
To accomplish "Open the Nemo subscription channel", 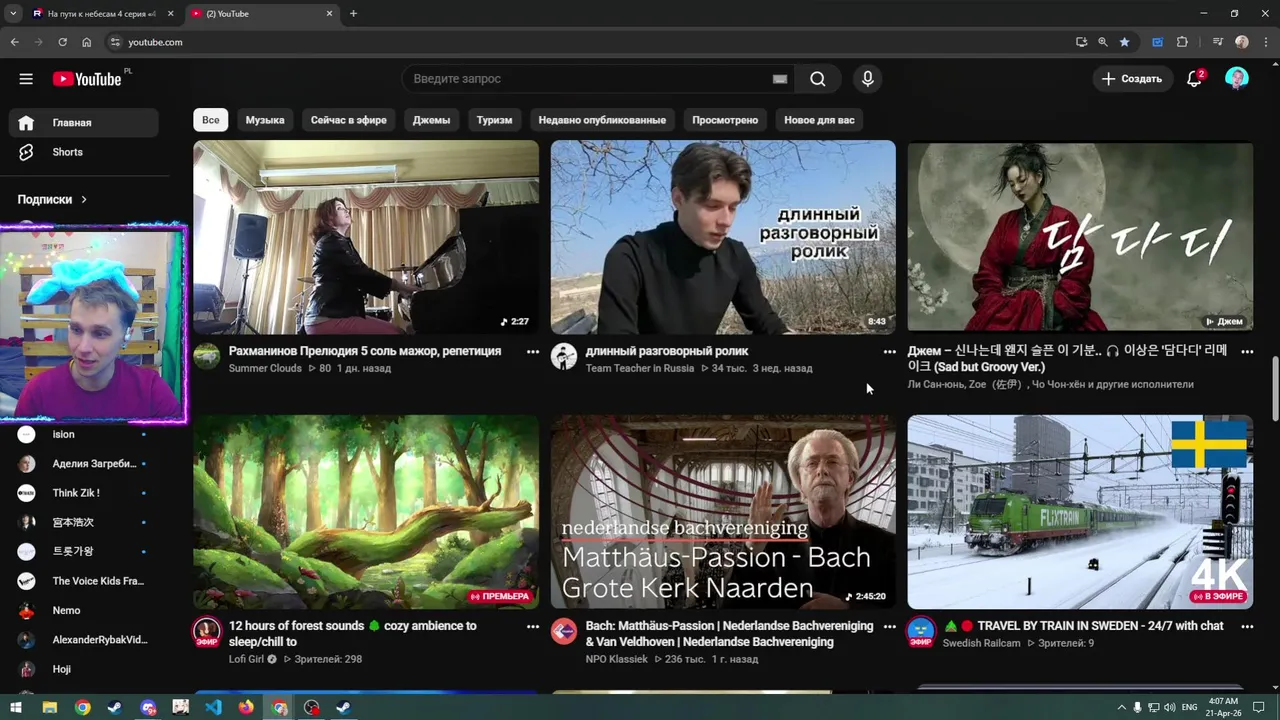I will tap(84, 610).
